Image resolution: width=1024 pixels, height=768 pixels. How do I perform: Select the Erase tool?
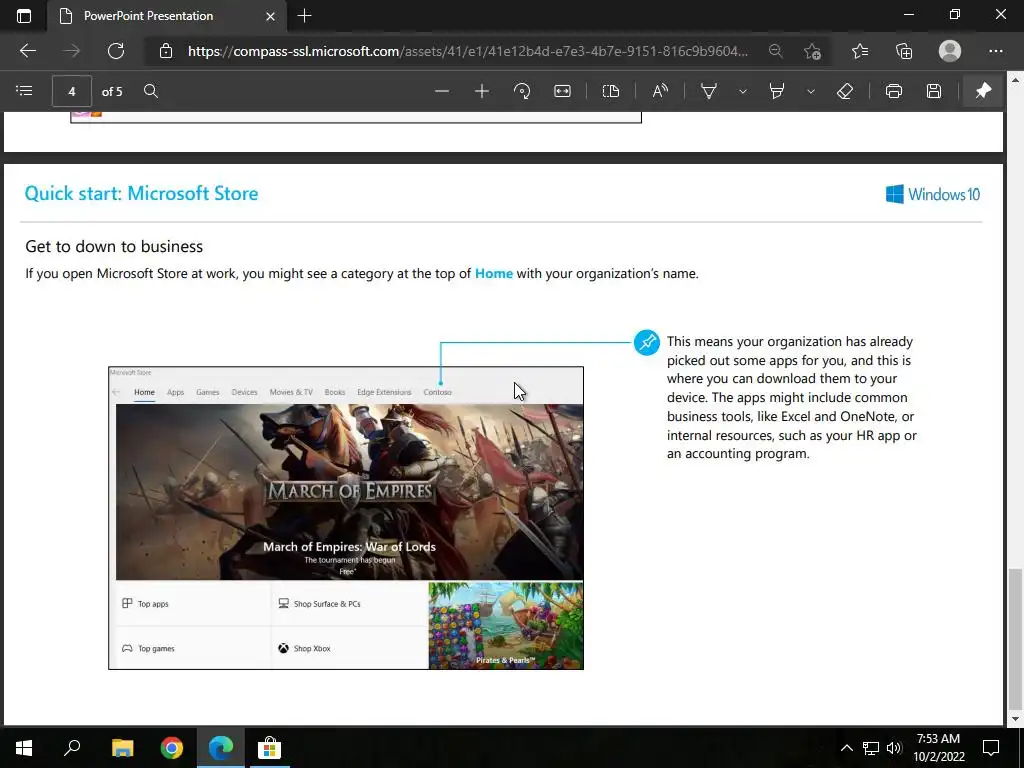coord(845,91)
